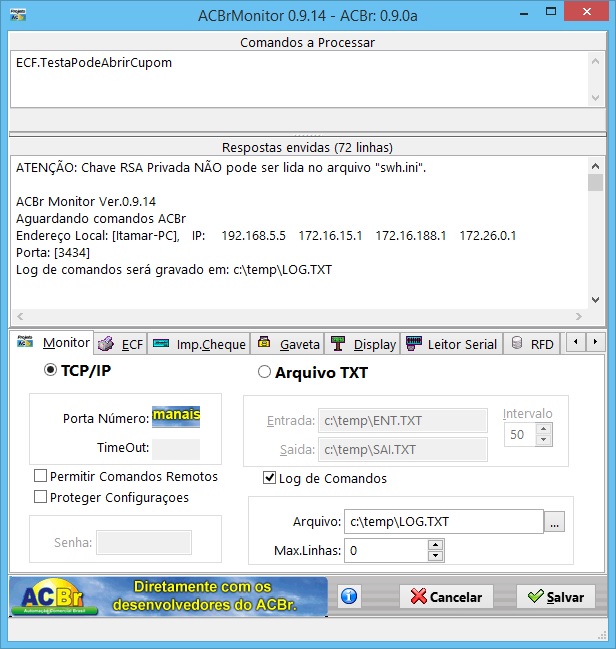Increase the Intervalo value
The image size is (616, 649).
[x=544, y=429]
